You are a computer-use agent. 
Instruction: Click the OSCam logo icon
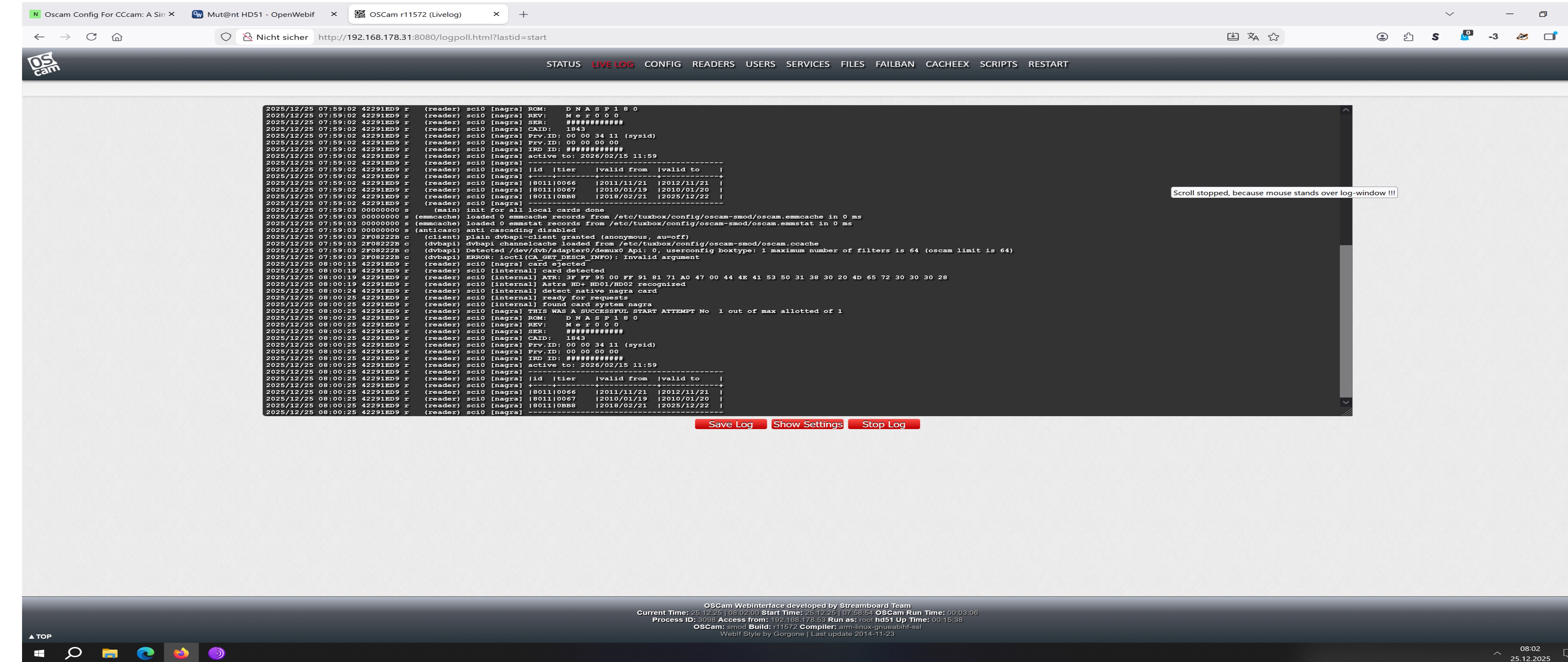pos(43,64)
